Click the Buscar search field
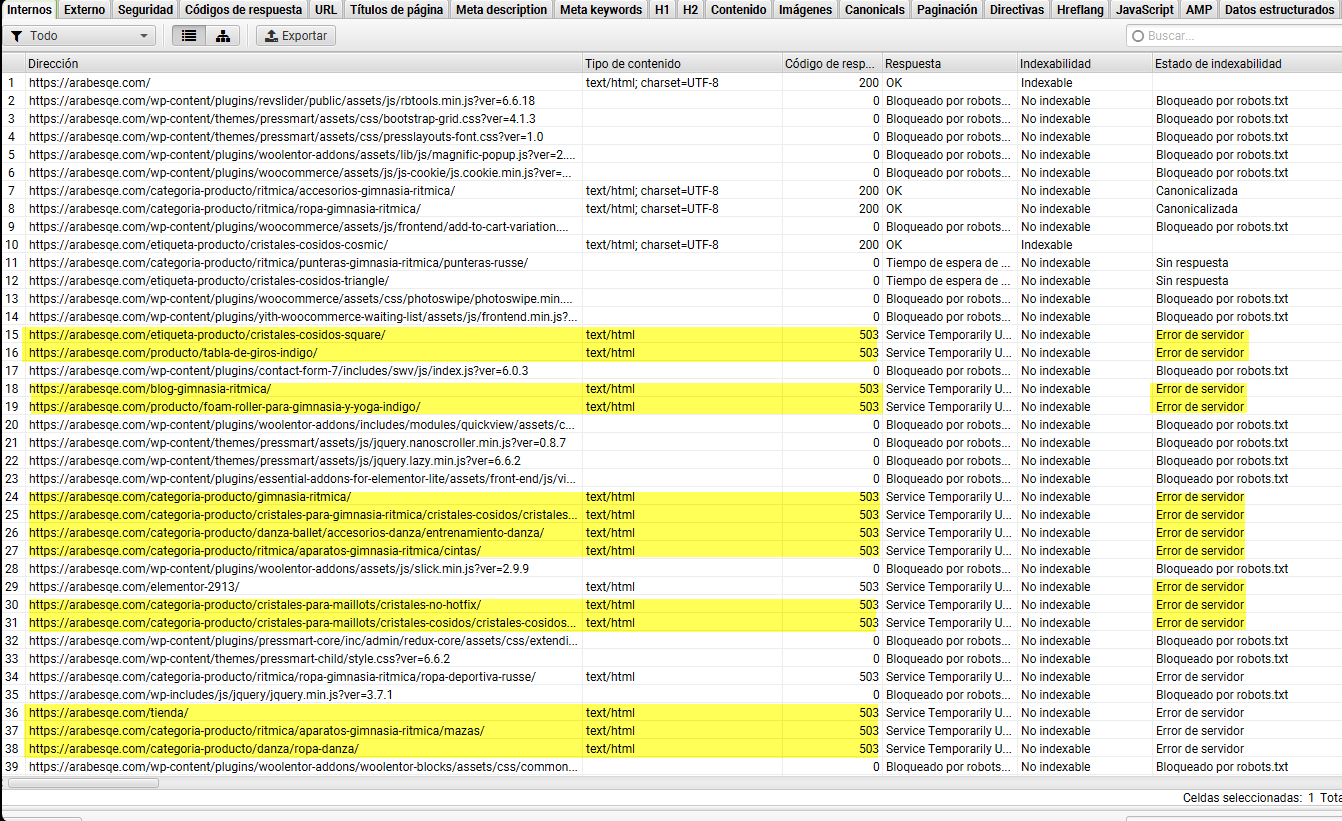 [1235, 35]
